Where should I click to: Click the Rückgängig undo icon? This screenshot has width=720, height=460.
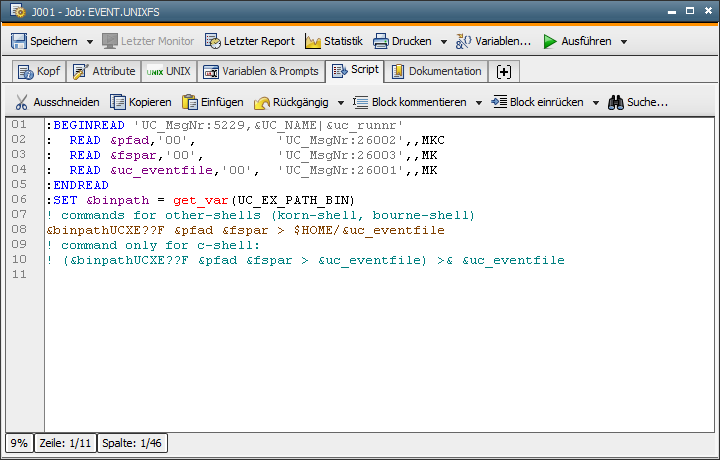pos(262,102)
